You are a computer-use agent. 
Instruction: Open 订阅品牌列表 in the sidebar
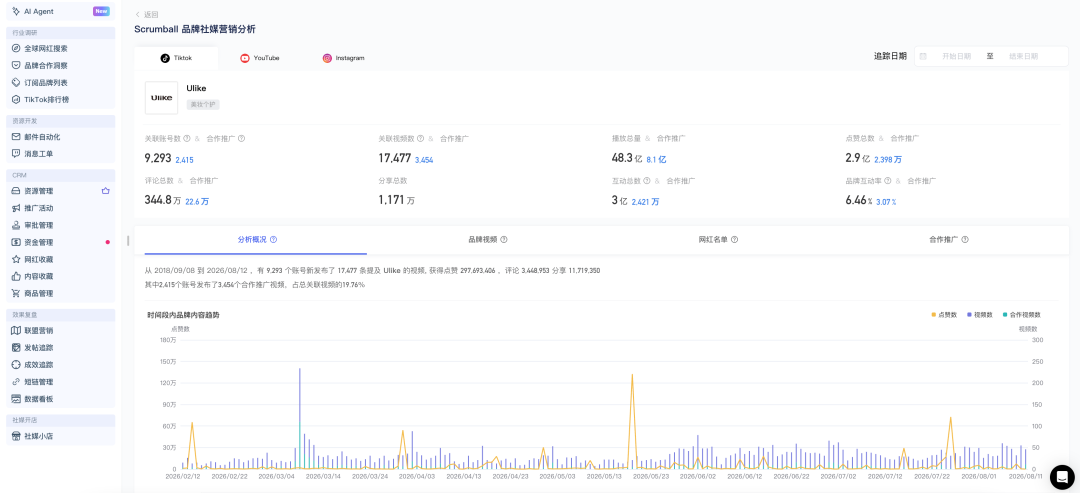click(61, 83)
